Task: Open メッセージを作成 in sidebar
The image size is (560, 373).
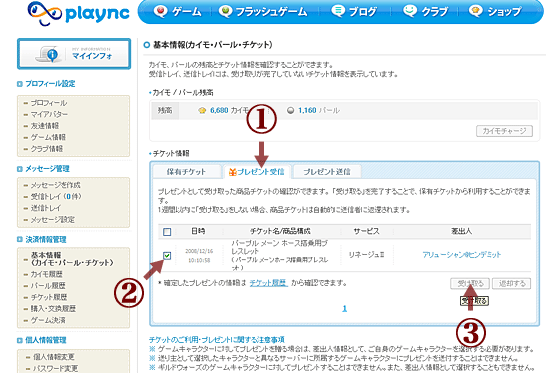Action: pyautogui.click(x=55, y=185)
